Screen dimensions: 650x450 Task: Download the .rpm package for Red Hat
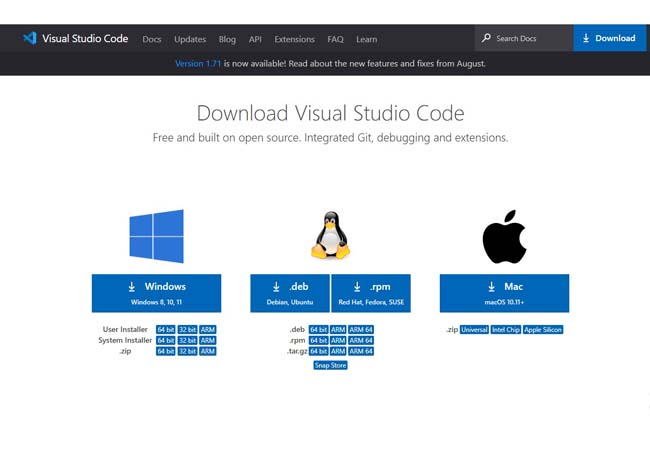coord(371,293)
